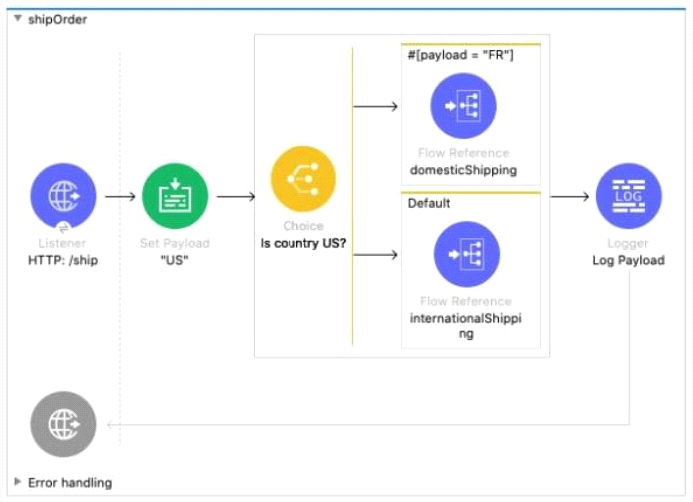Click 'Flow Reference' label above domesticShipping
The width and height of the screenshot is (693, 502).
[x=464, y=153]
